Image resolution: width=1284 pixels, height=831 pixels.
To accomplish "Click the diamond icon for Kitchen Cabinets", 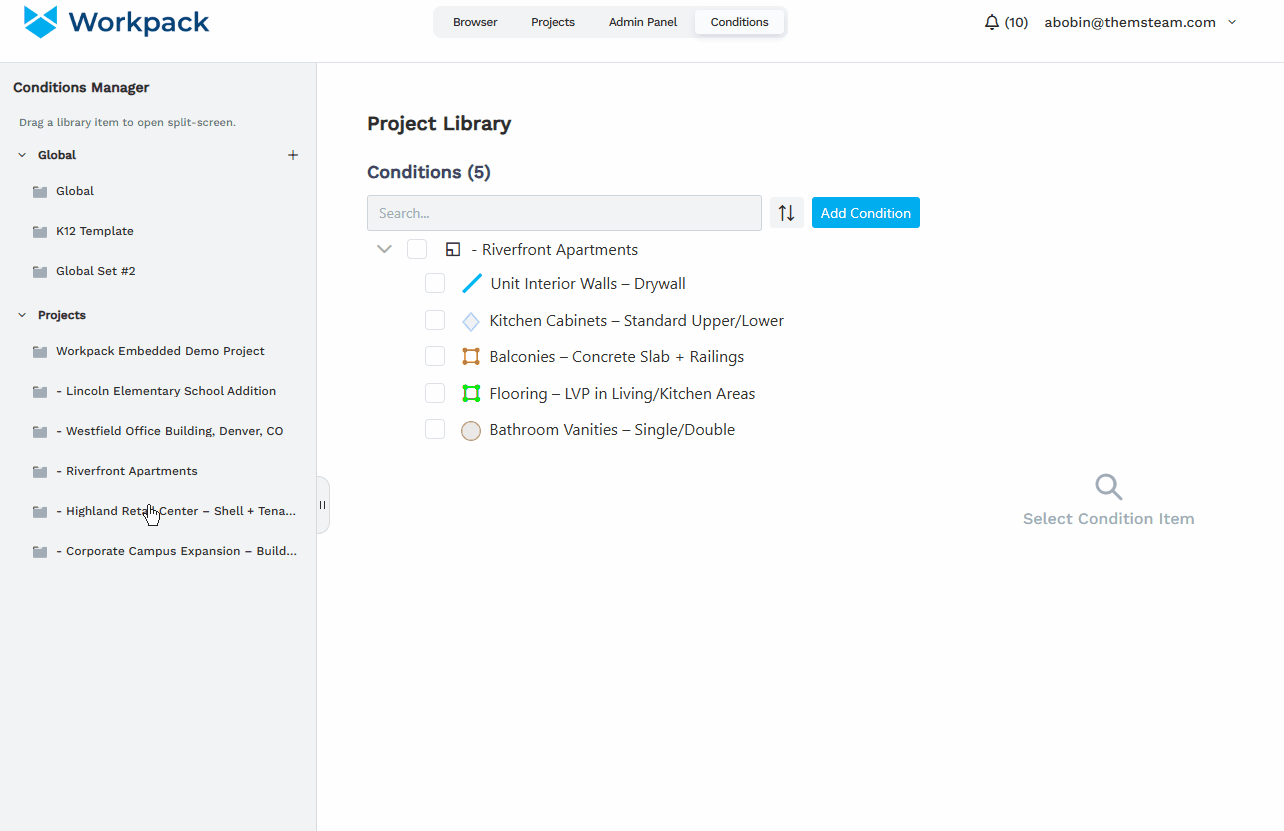I will [x=471, y=321].
